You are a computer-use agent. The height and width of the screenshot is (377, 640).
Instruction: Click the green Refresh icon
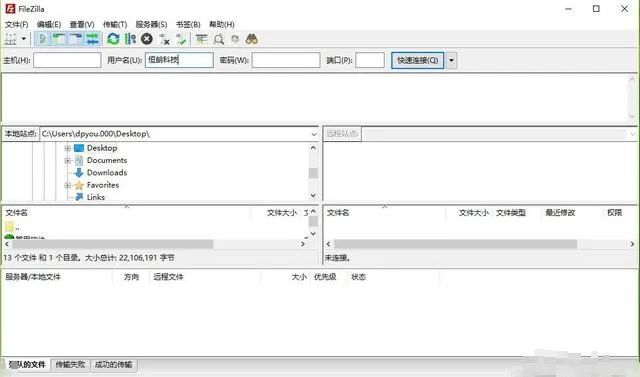[113, 39]
